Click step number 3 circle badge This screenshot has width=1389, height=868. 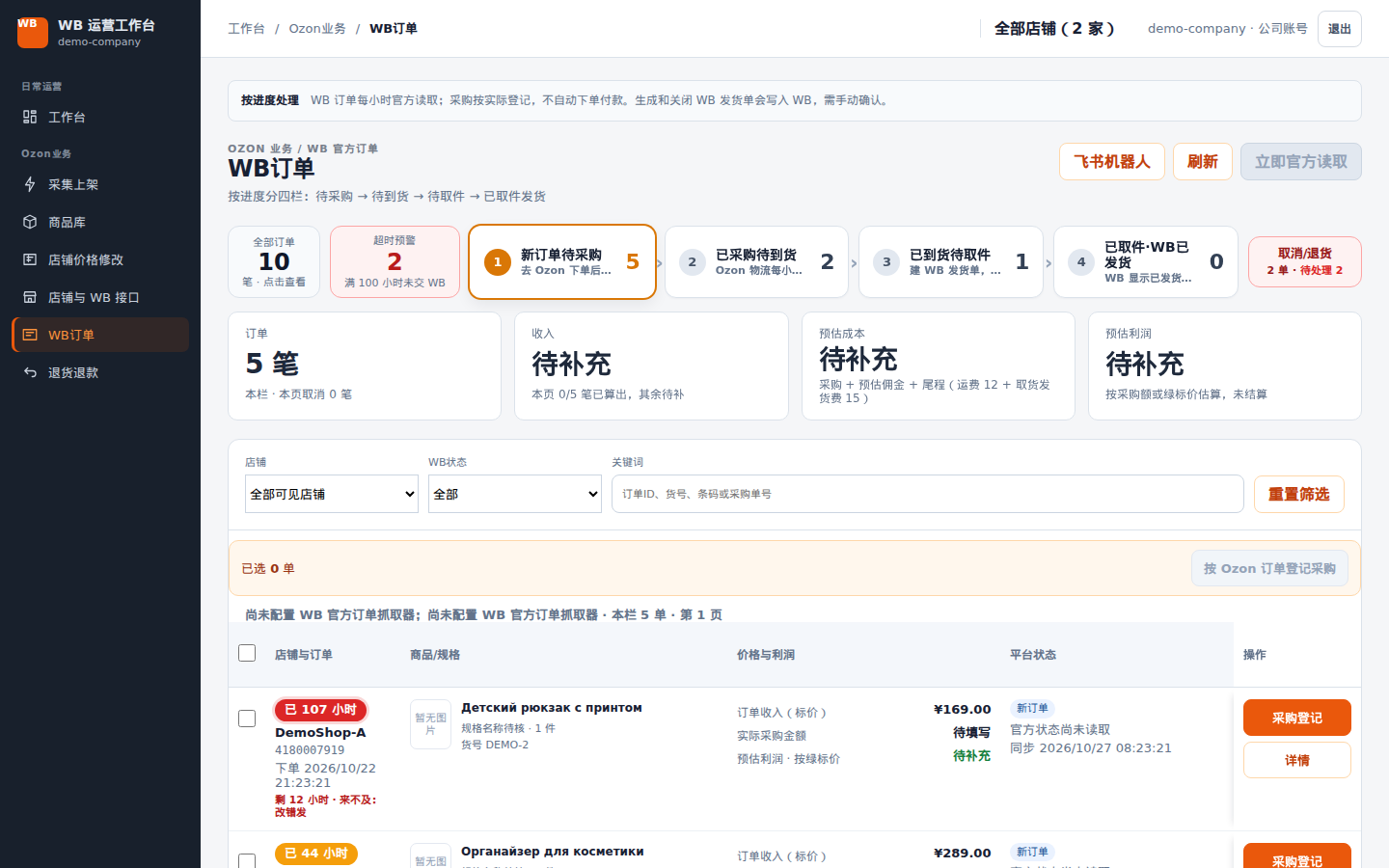pos(886,262)
